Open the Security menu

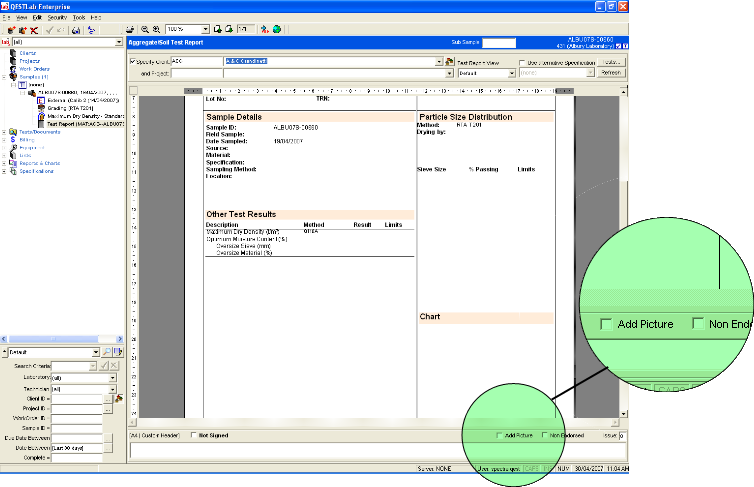coord(58,18)
